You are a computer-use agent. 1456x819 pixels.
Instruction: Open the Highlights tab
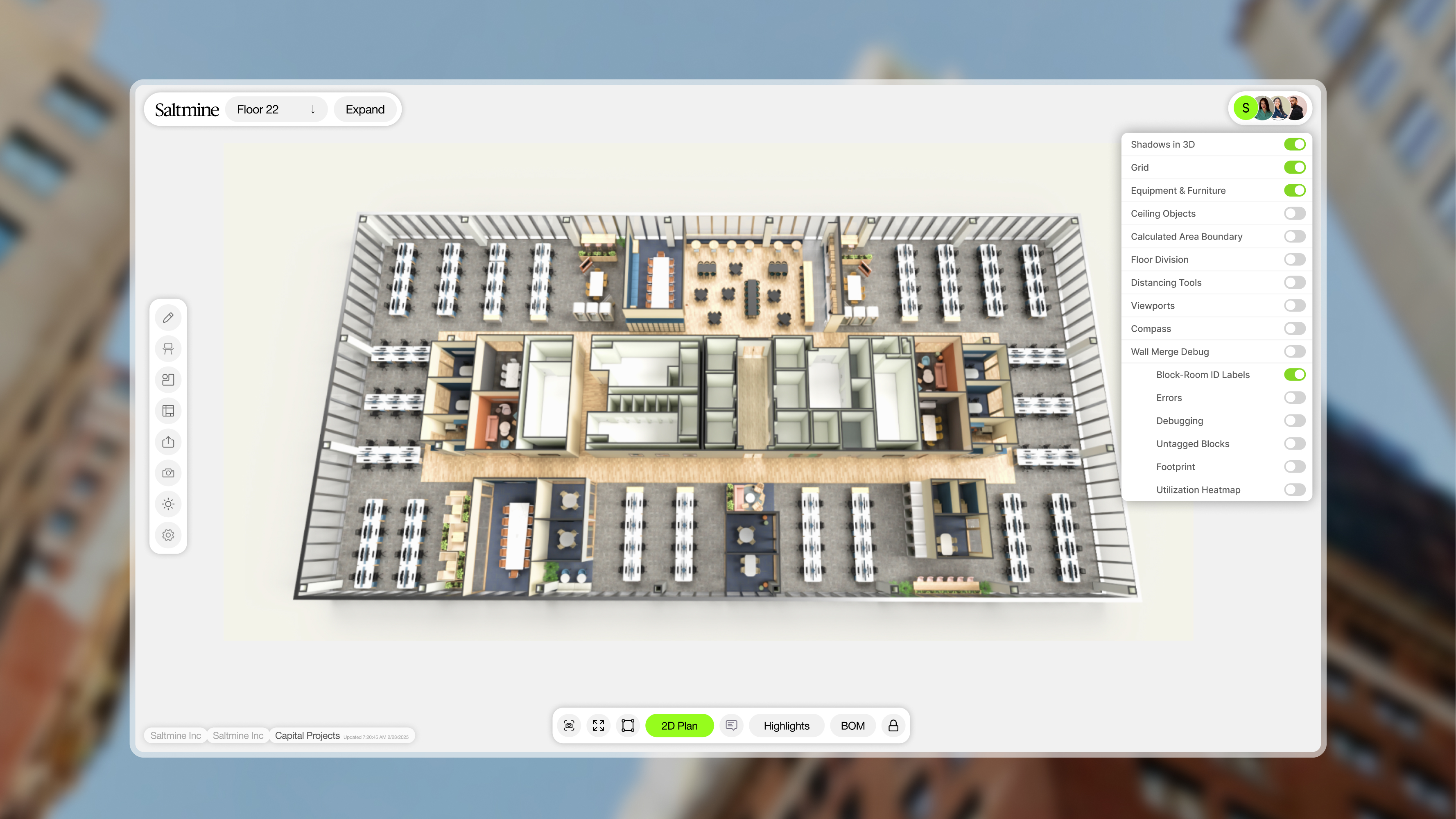pyautogui.click(x=786, y=725)
